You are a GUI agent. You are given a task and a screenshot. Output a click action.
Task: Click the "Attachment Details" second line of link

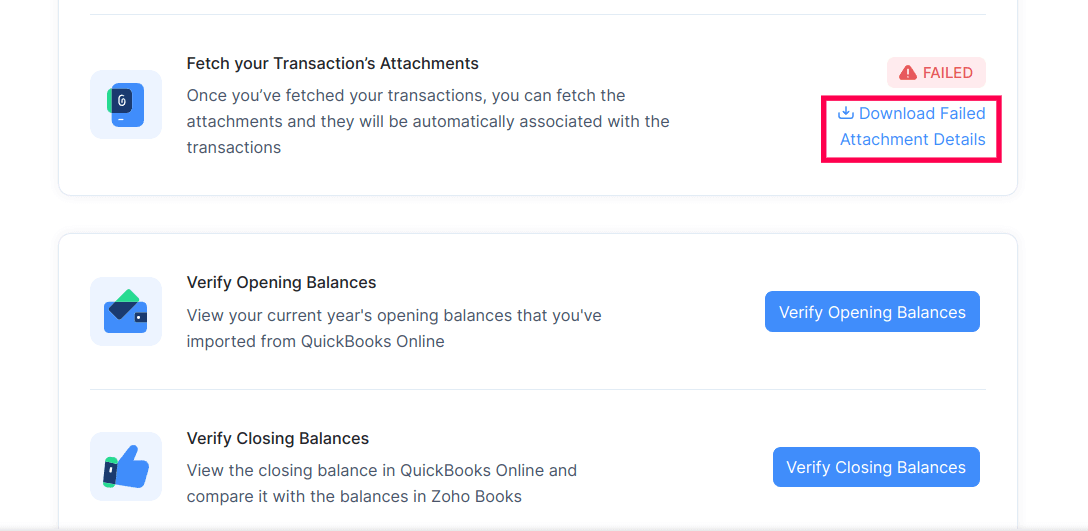coord(912,140)
